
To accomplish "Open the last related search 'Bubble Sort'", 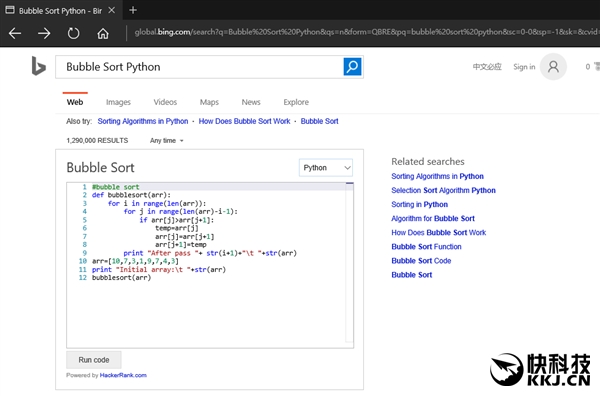I will pyautogui.click(x=411, y=275).
